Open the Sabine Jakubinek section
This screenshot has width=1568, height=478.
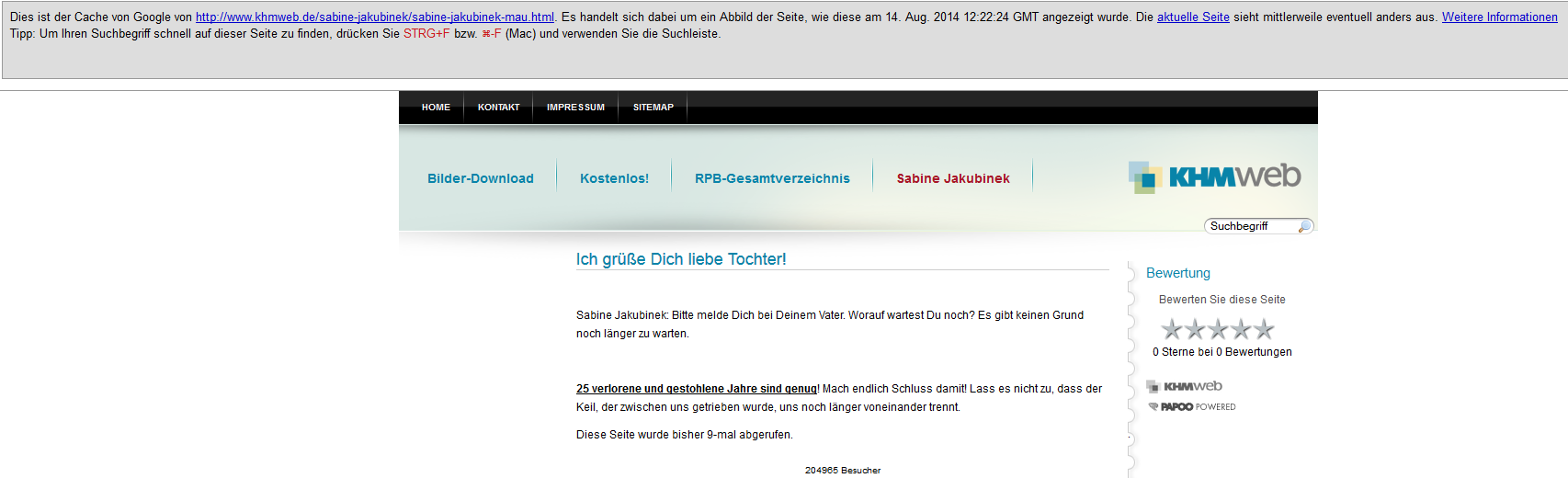(x=953, y=178)
